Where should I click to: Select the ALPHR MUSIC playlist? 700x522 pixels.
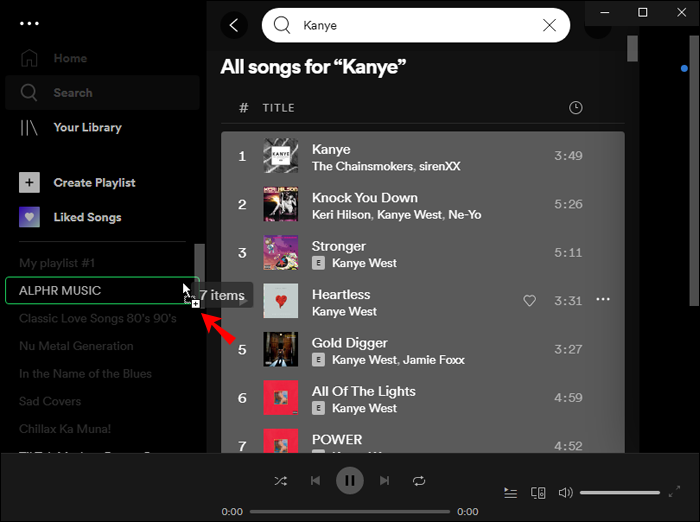coord(102,290)
